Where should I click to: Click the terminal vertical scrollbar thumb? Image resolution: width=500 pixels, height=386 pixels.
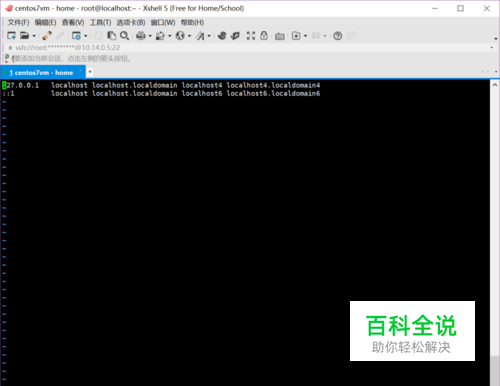tap(495, 371)
